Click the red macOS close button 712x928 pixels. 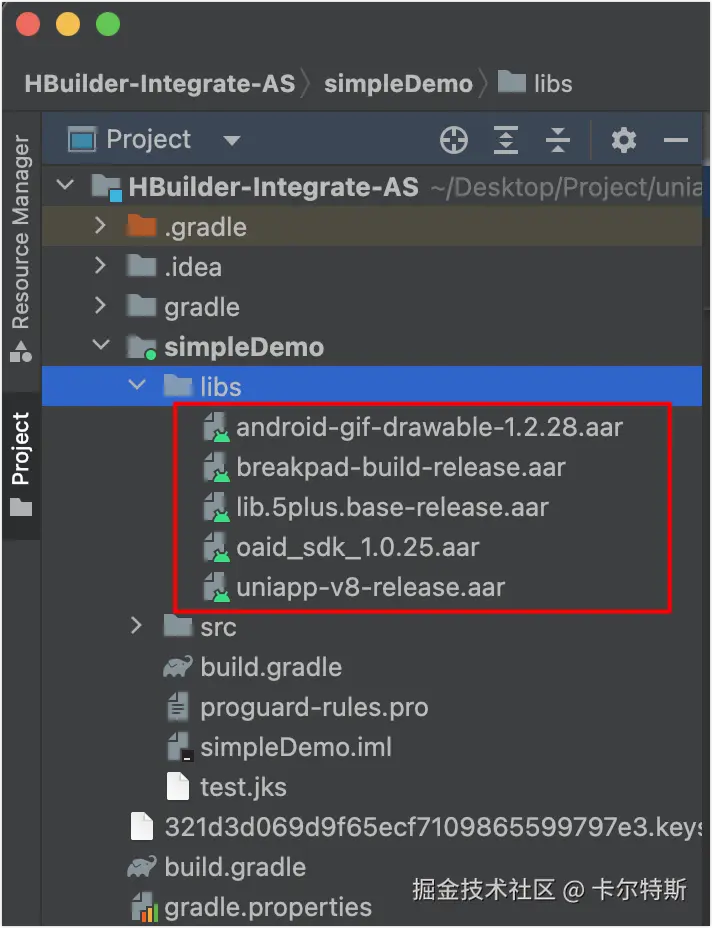click(29, 24)
